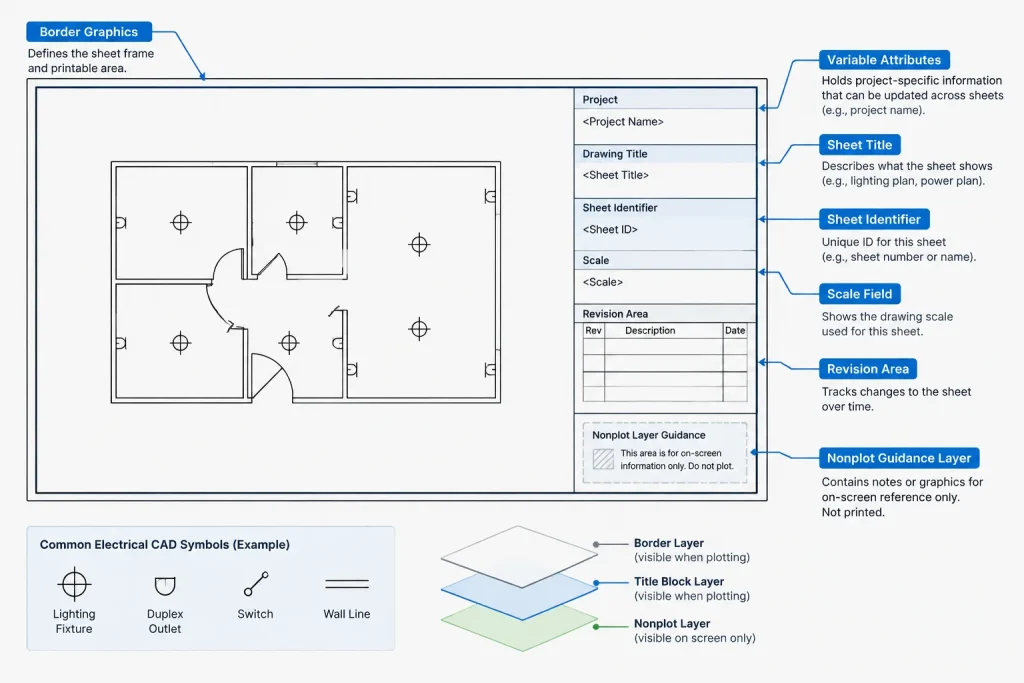
Task: Click the lower light fixture in the large right room
Action: coord(419,329)
